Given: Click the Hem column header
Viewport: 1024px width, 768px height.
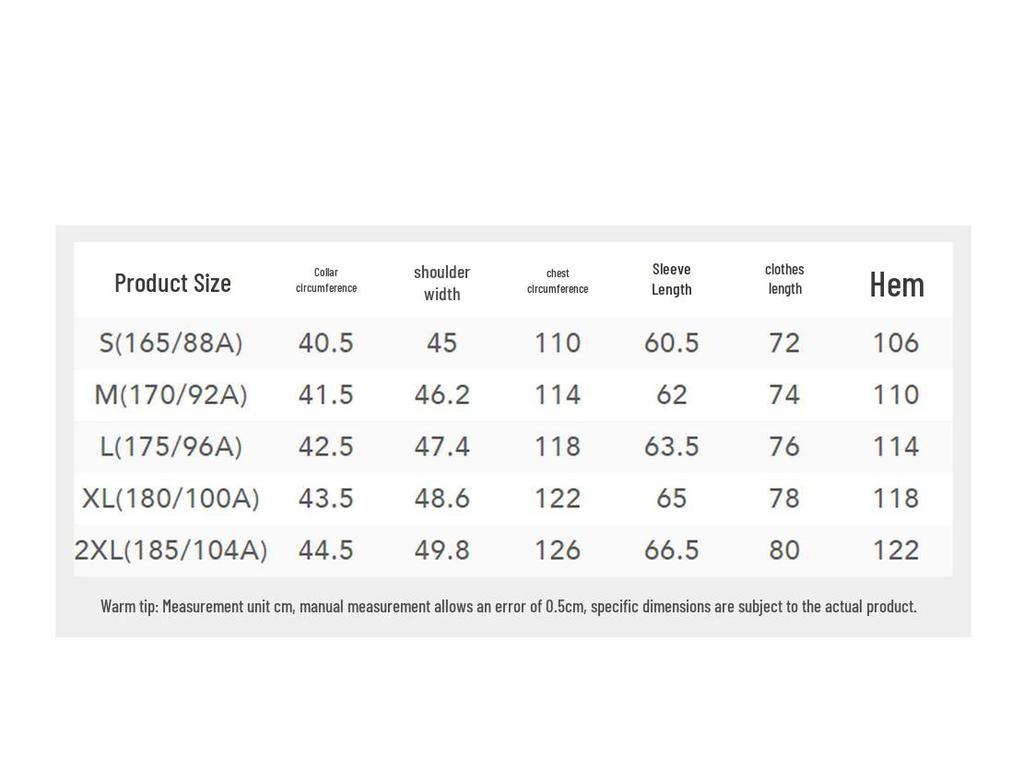Looking at the screenshot, I should [x=896, y=285].
